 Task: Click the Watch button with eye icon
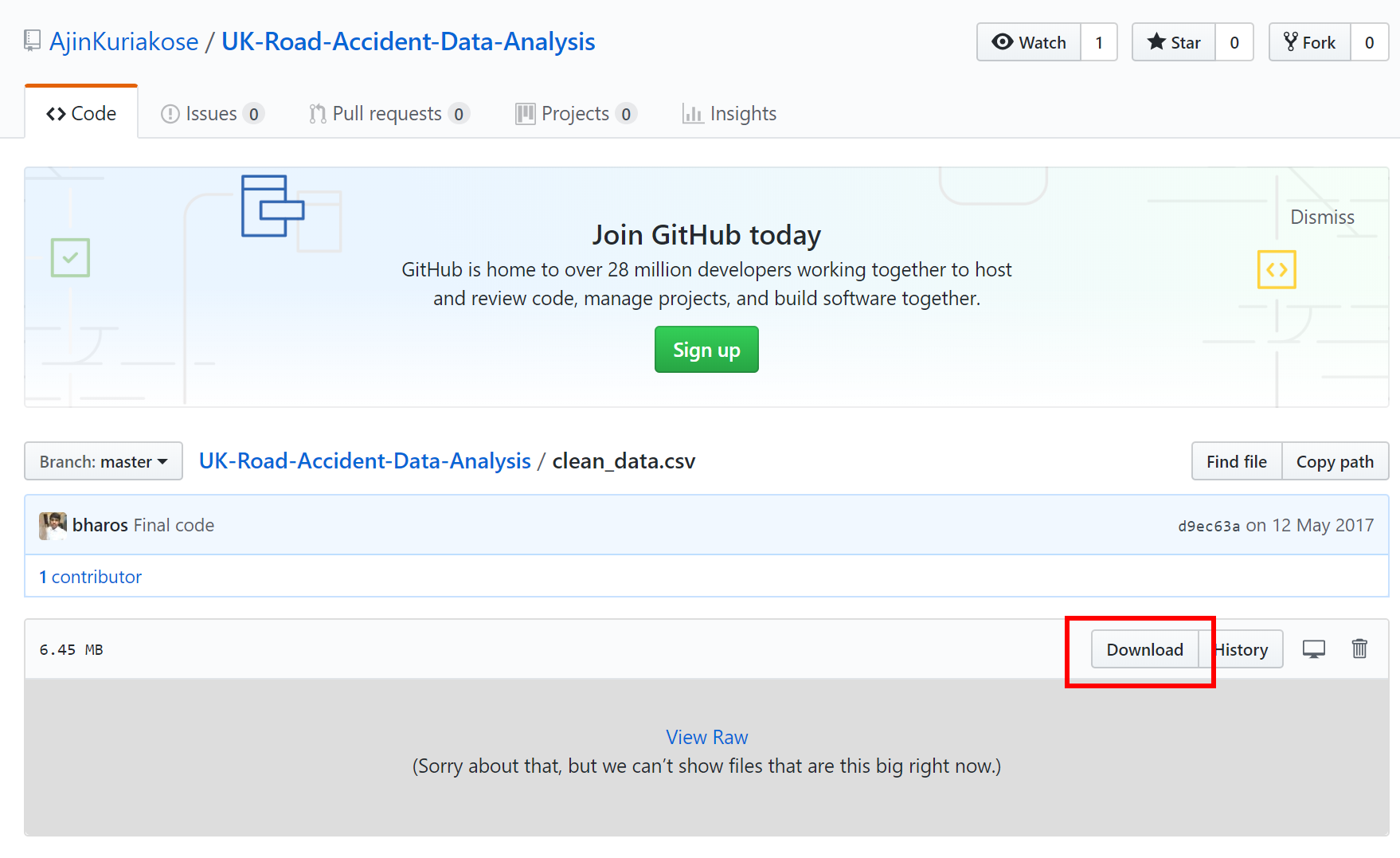point(1028,42)
